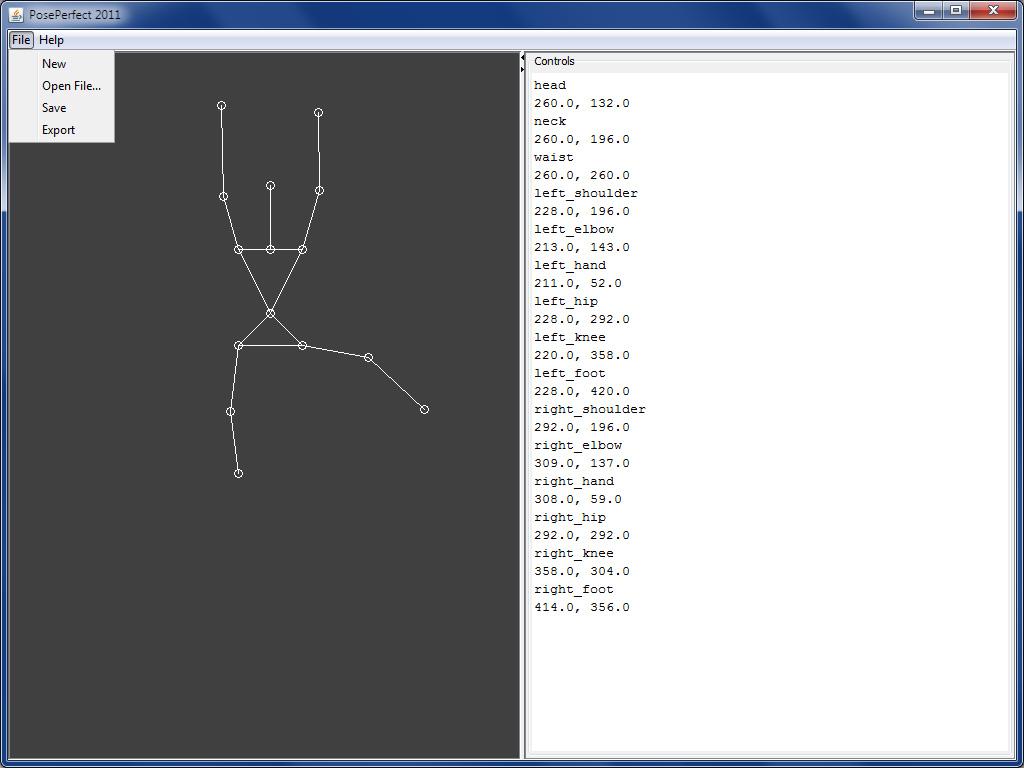Click the PosePerfect app icon in title bar
The width and height of the screenshot is (1024, 768).
coord(16,14)
